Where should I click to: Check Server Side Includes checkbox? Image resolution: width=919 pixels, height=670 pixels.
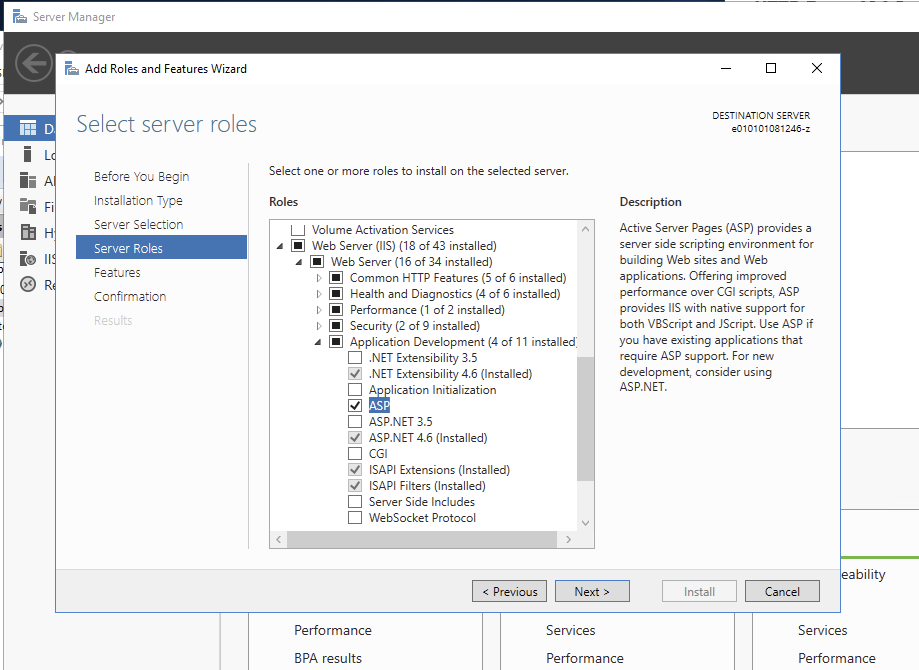pyautogui.click(x=355, y=502)
